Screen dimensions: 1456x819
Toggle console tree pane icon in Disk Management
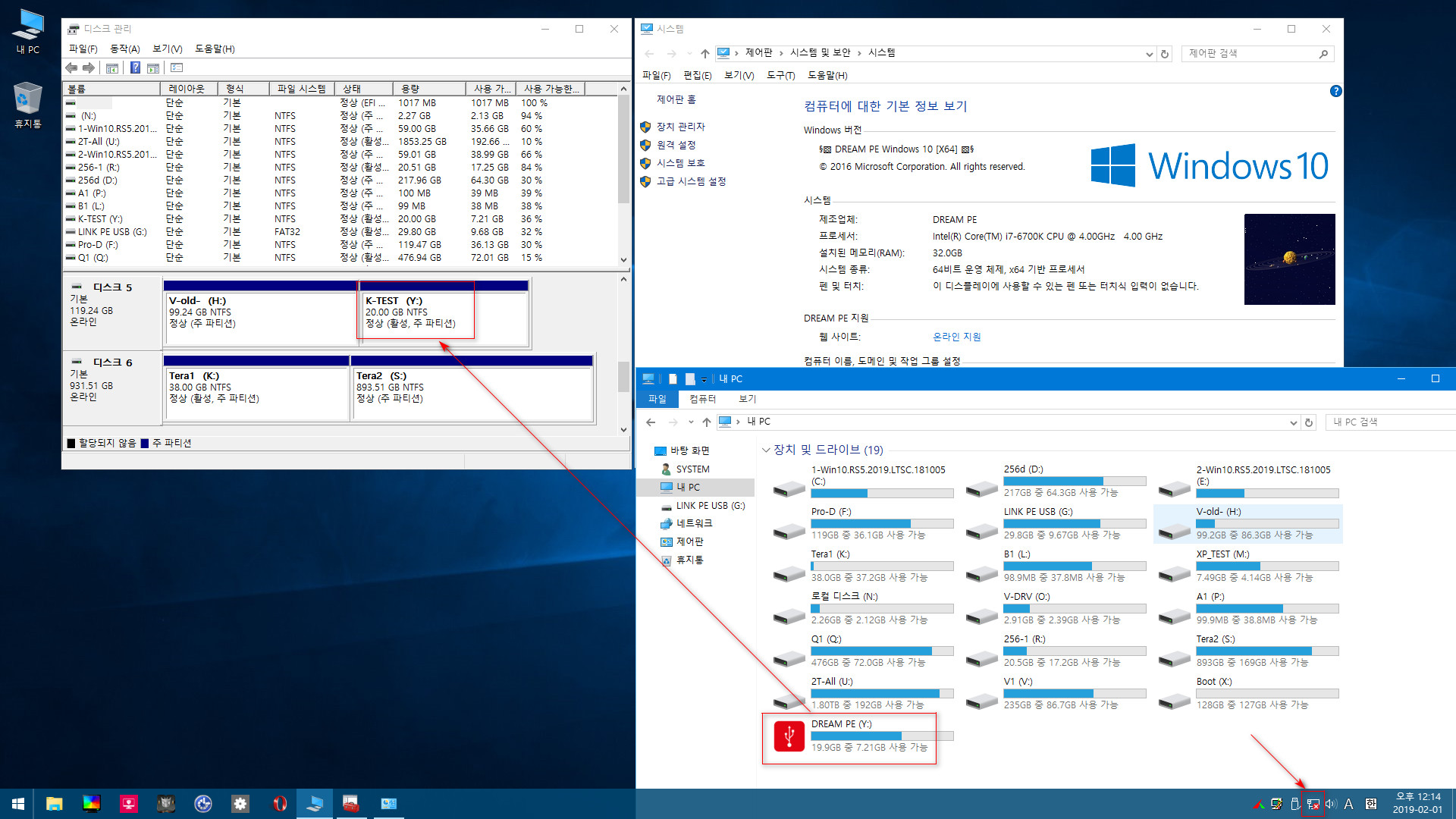(x=112, y=68)
